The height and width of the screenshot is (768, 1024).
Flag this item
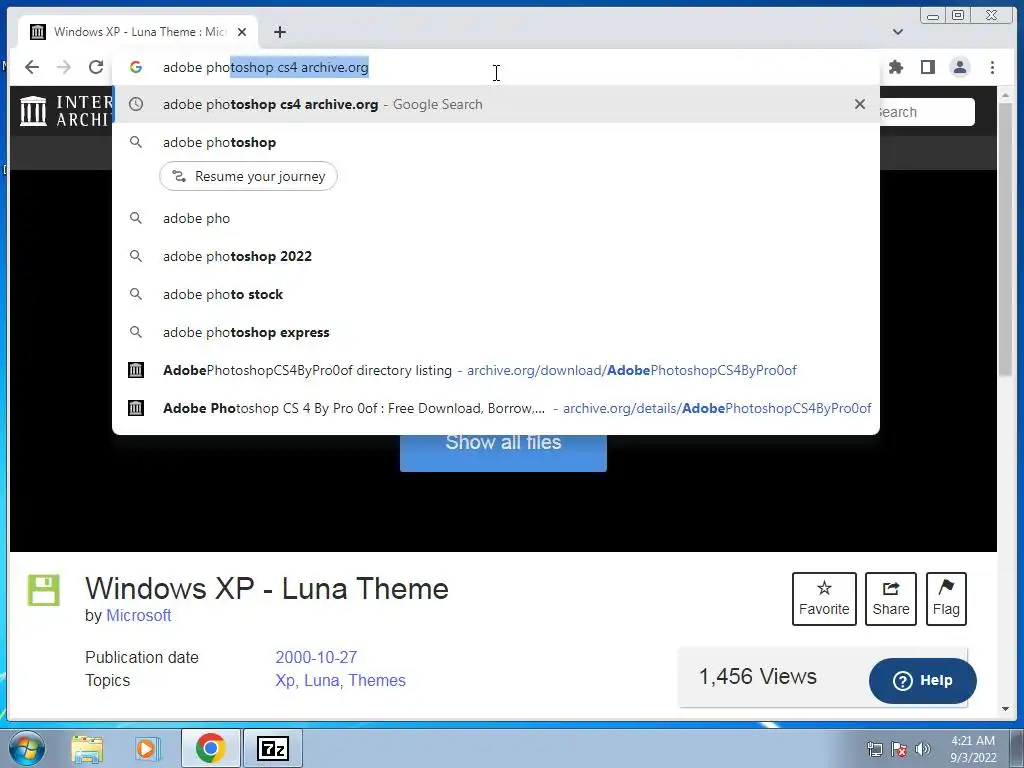(x=946, y=599)
